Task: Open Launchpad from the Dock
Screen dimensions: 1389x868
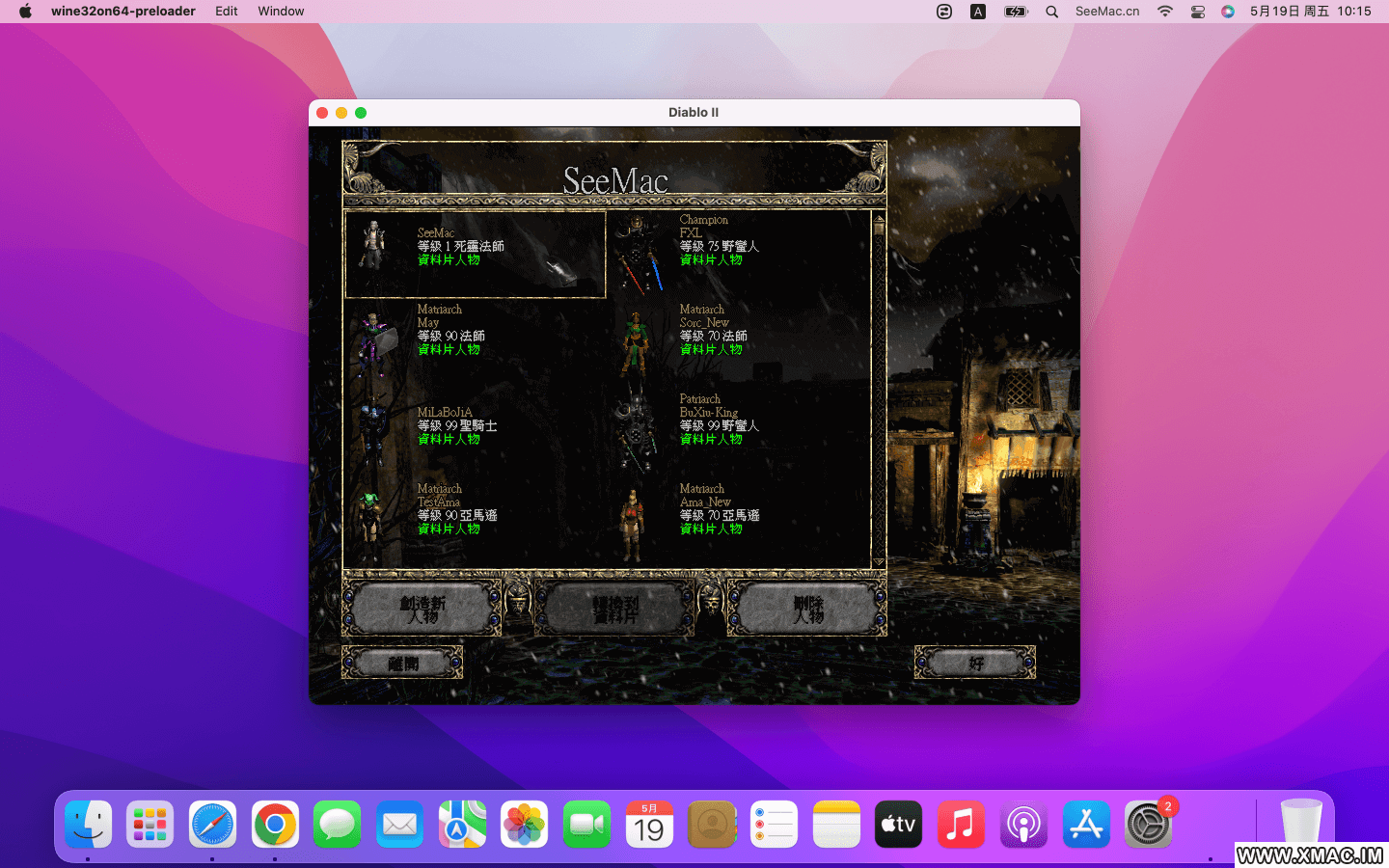Action: click(150, 825)
